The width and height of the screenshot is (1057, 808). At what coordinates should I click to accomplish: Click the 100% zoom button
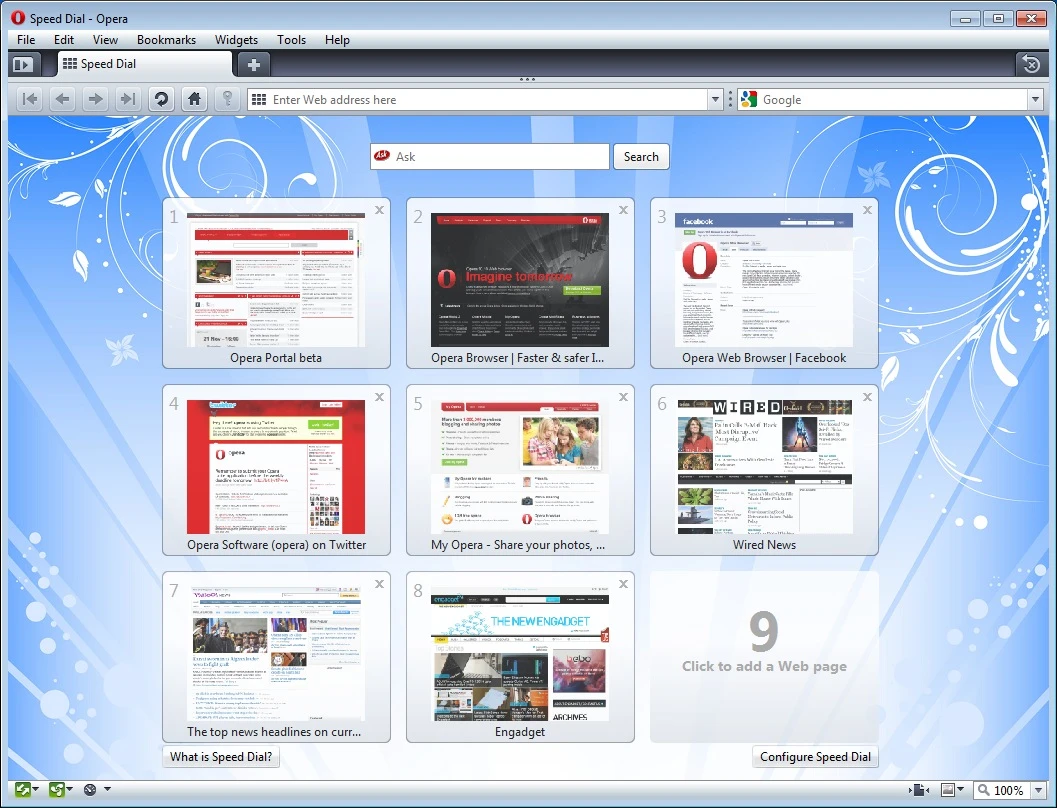pos(1001,790)
